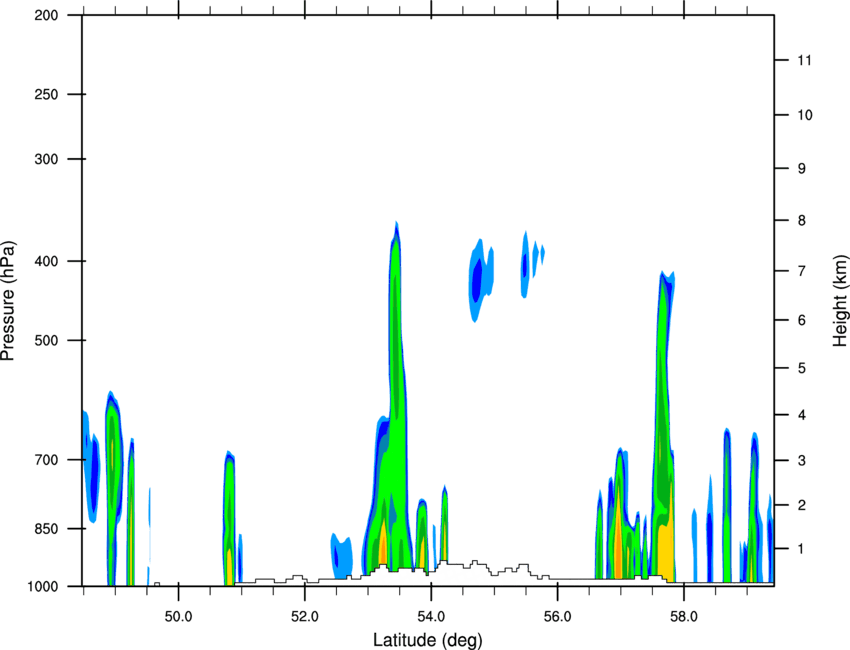Click the blue patch near 54.7 latitude aloft
This screenshot has height=650, width=850.
(x=477, y=279)
